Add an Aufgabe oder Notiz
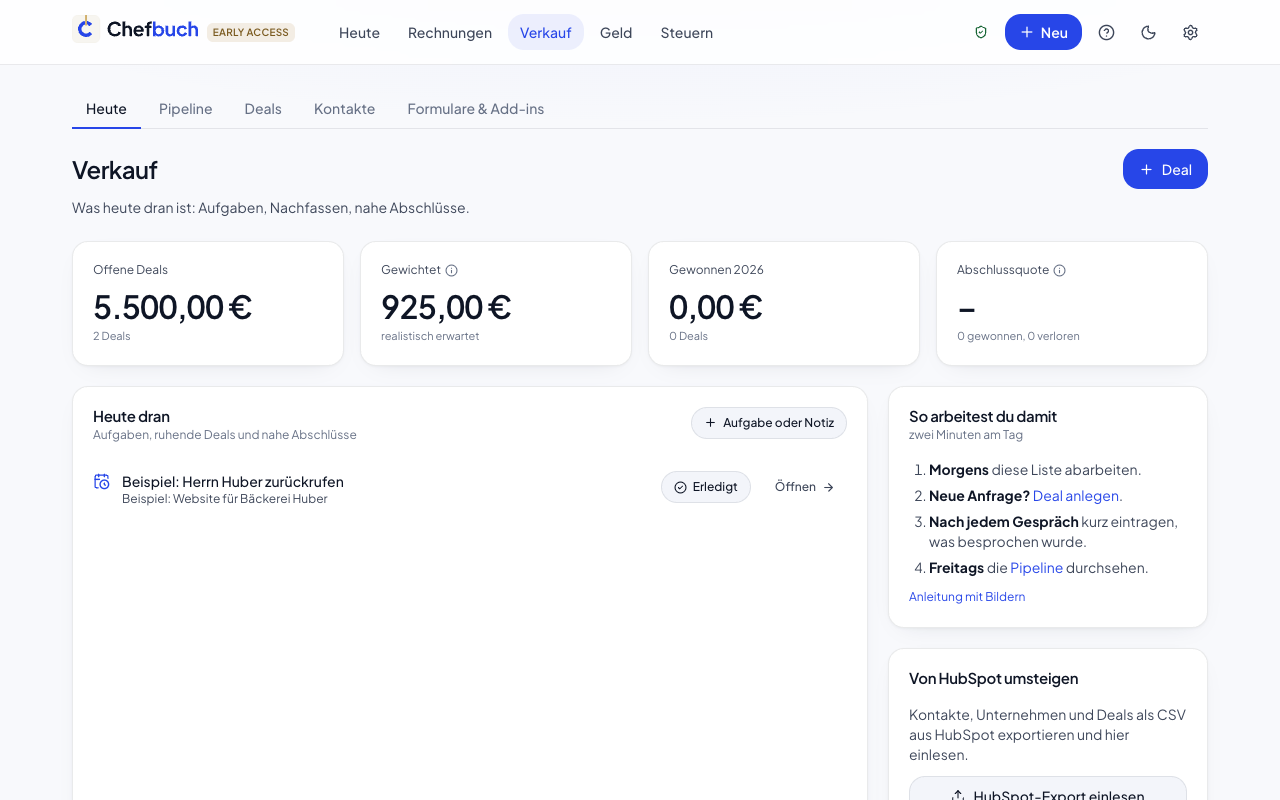This screenshot has height=800, width=1280. [769, 423]
